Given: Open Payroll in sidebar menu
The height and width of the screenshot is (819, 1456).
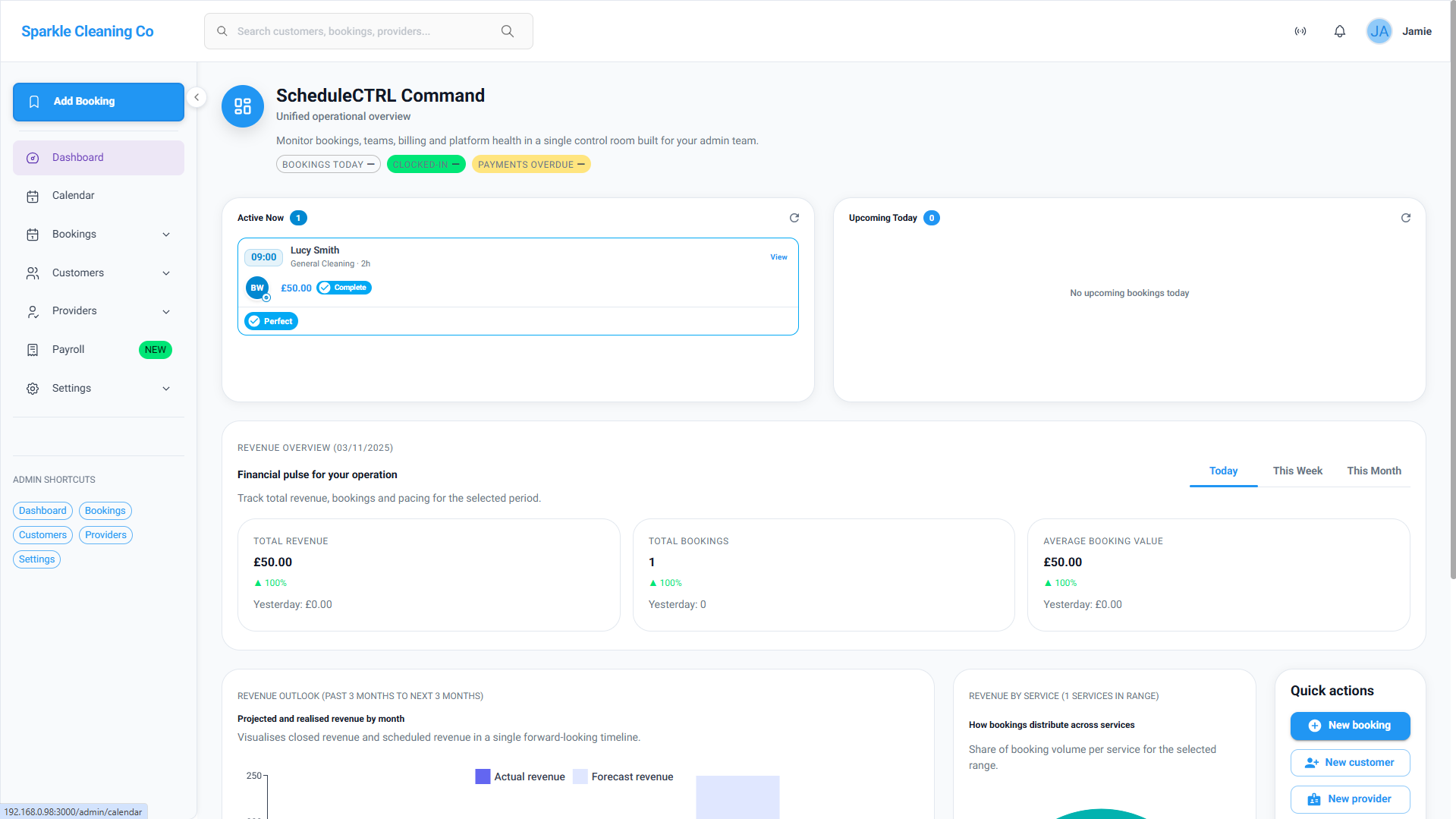Looking at the screenshot, I should tap(99, 350).
